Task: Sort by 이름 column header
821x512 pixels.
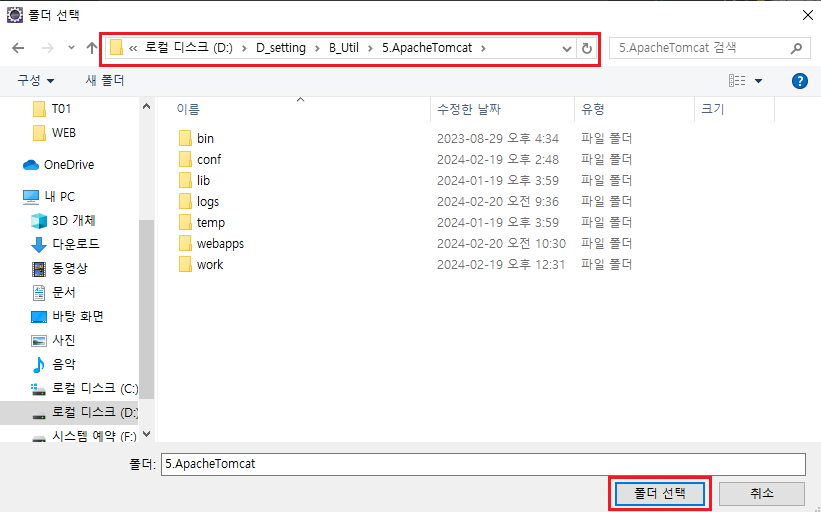Action: click(x=188, y=109)
